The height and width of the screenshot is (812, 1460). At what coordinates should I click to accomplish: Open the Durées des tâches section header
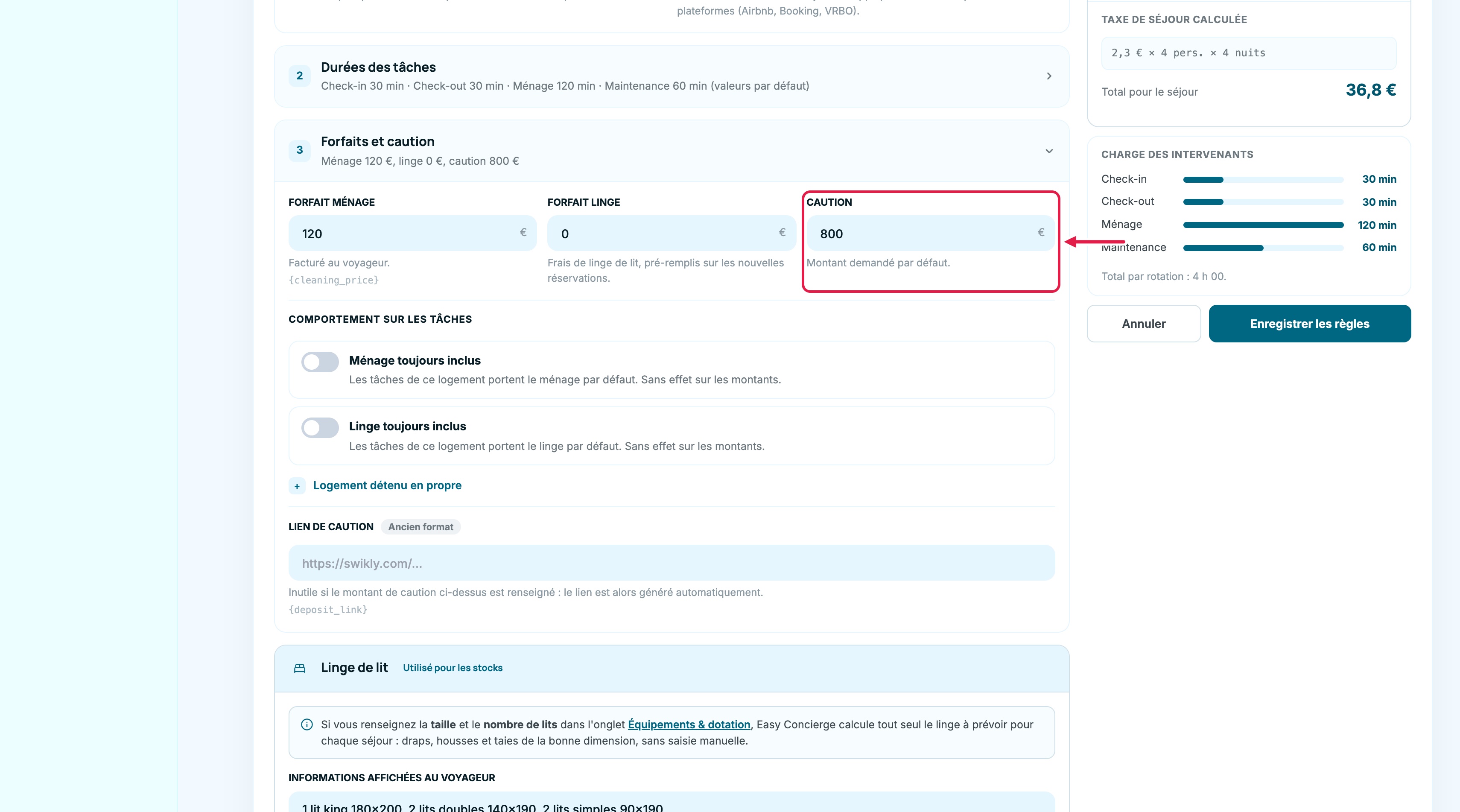click(x=672, y=76)
